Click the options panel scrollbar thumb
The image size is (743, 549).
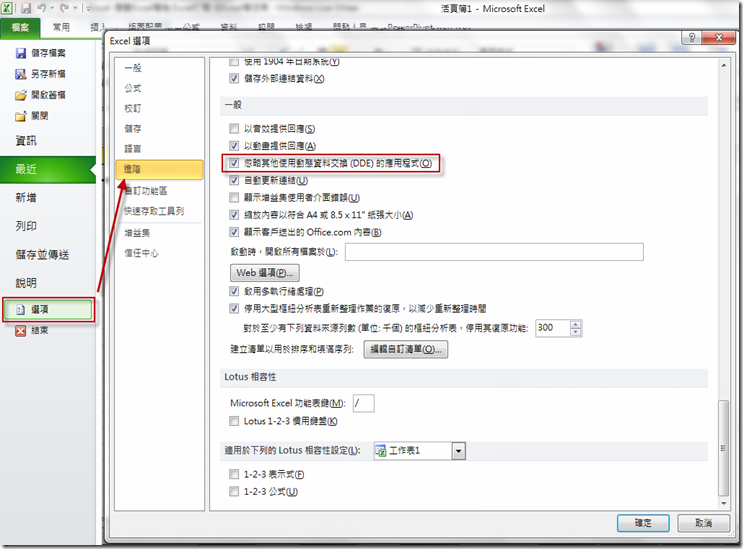click(724, 448)
